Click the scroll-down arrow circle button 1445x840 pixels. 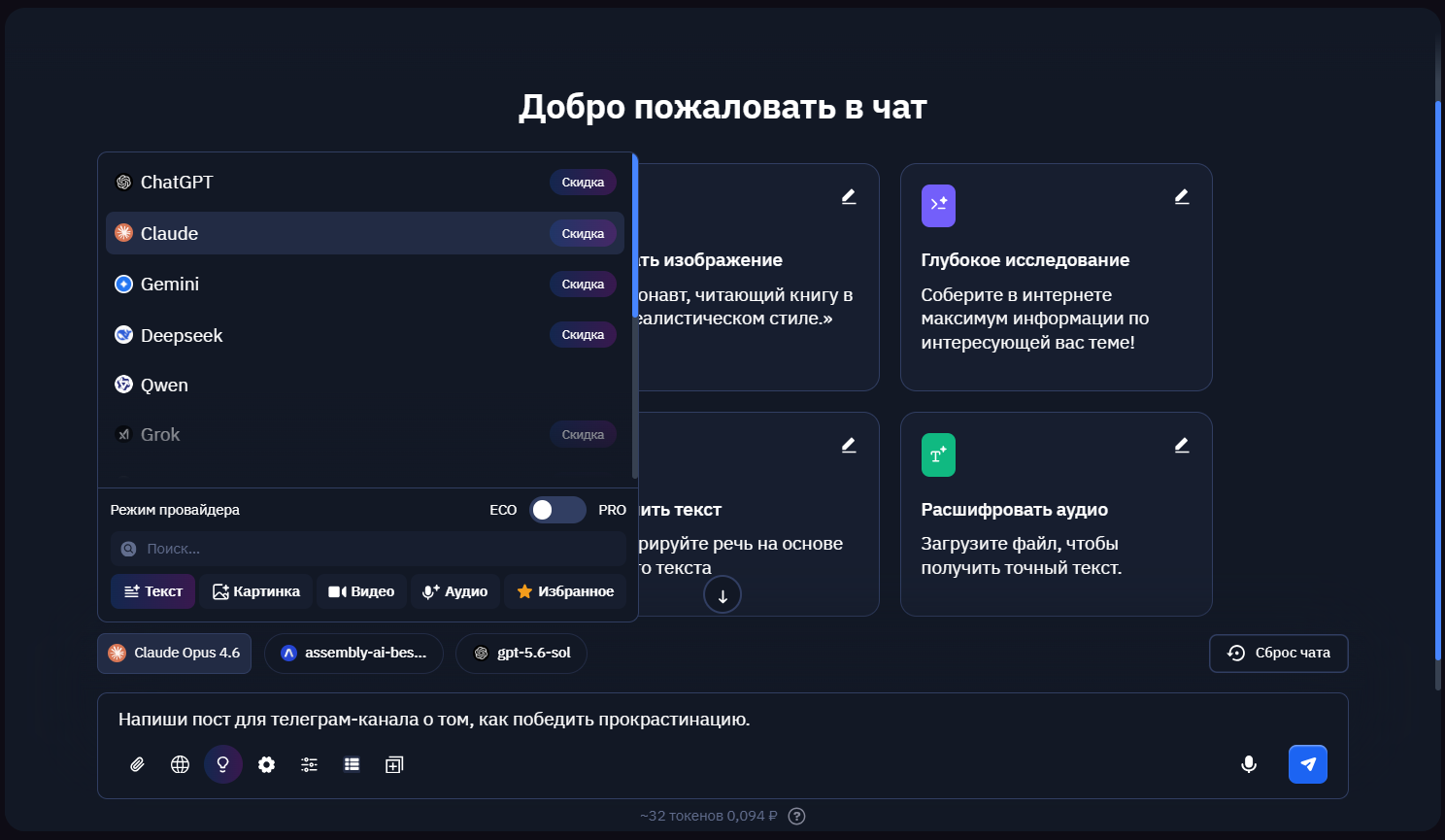(722, 595)
